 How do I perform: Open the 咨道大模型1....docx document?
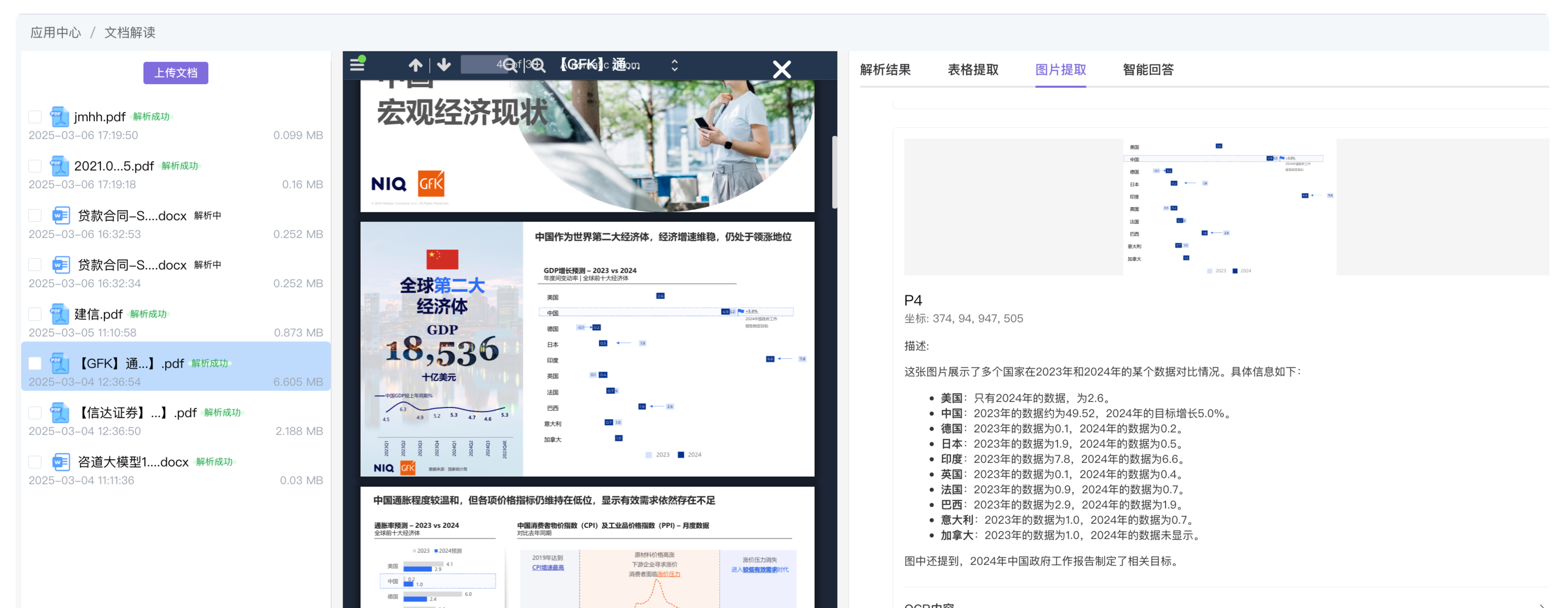[x=133, y=462]
